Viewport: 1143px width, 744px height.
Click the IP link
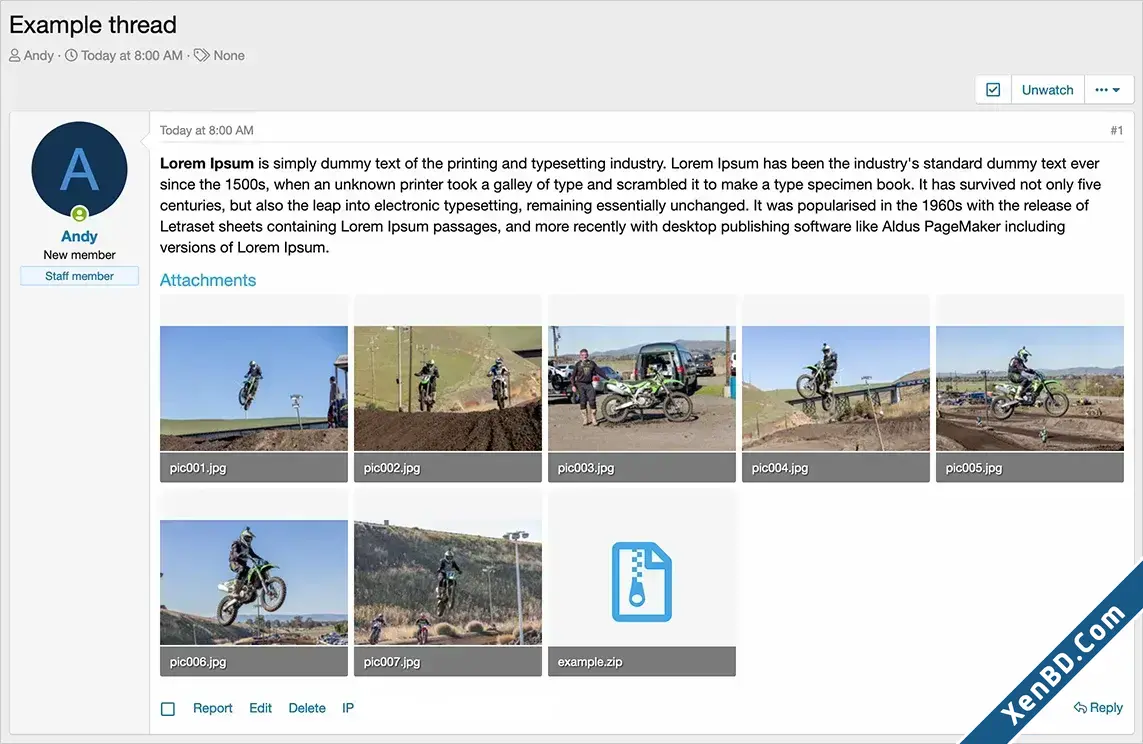348,708
